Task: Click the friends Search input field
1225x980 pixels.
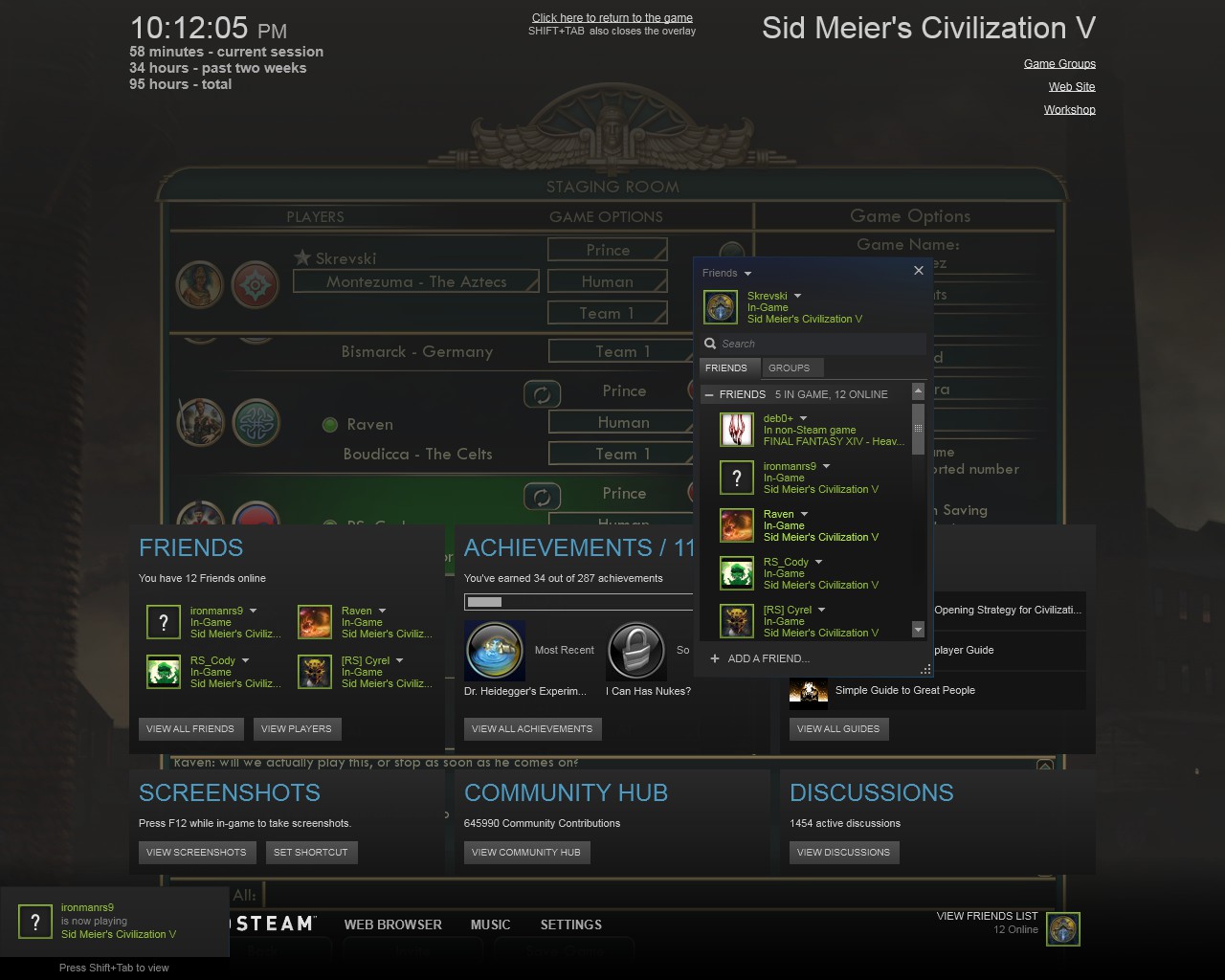Action: (x=818, y=344)
